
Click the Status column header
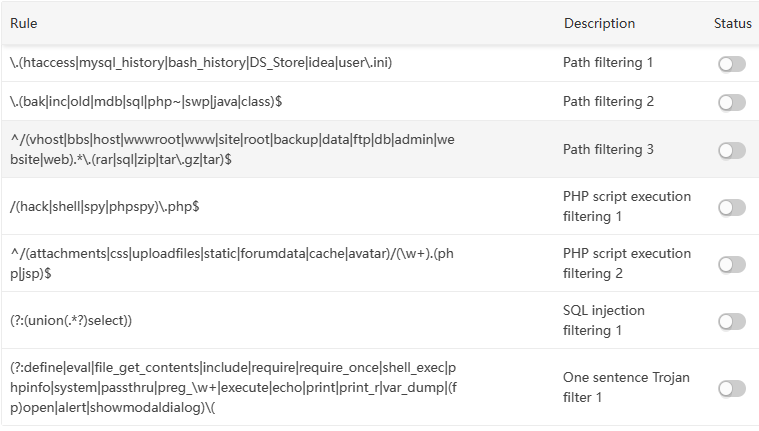732,23
